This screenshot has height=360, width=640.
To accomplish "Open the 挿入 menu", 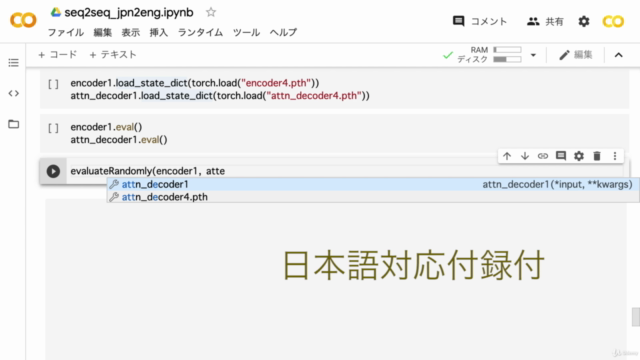I will click(x=158, y=32).
